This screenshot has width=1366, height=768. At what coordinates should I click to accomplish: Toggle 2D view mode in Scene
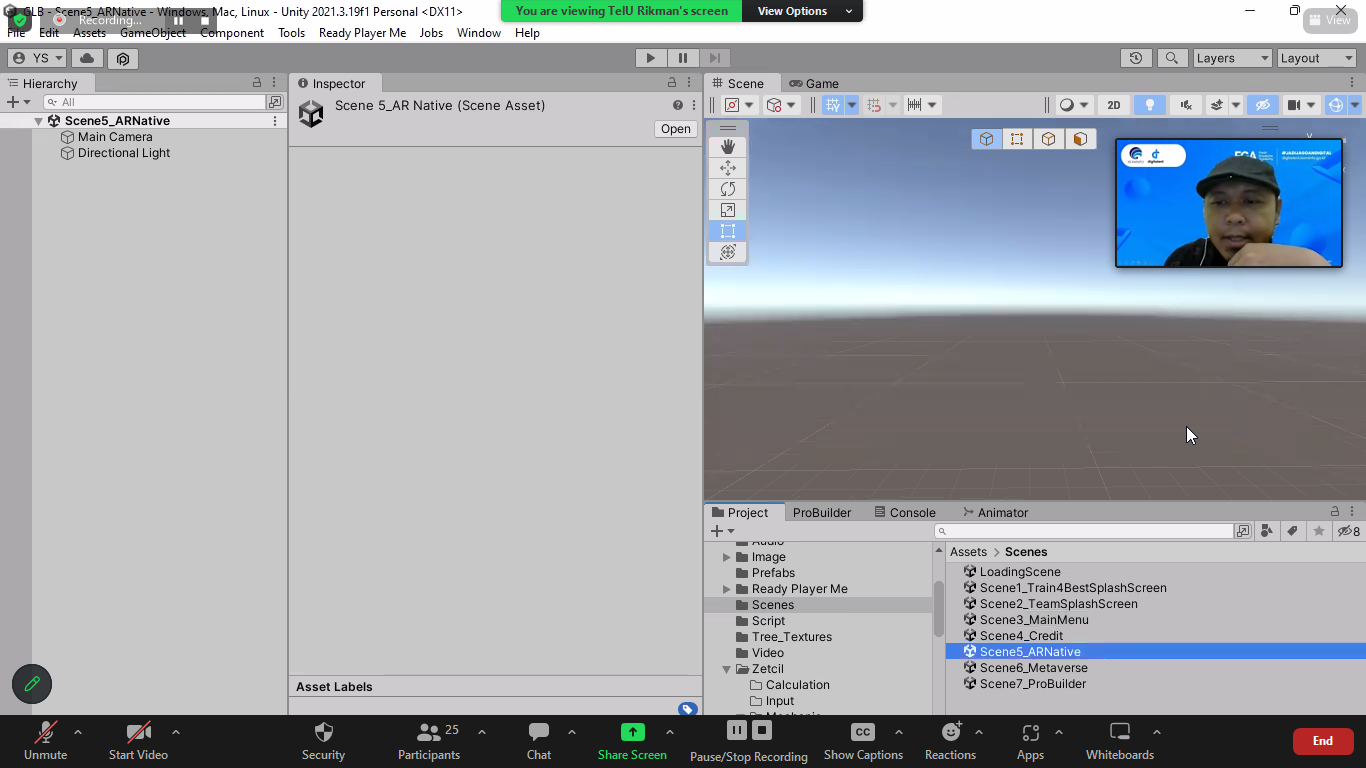[1113, 105]
